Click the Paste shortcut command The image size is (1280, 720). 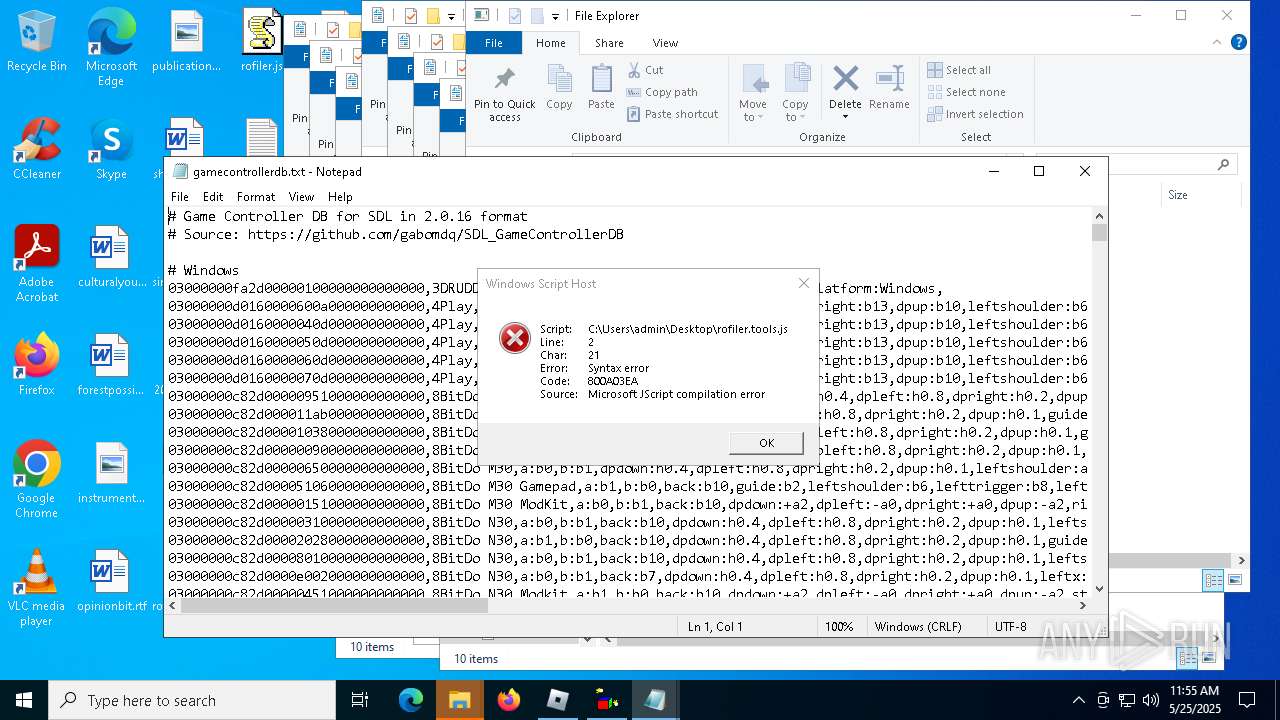673,114
